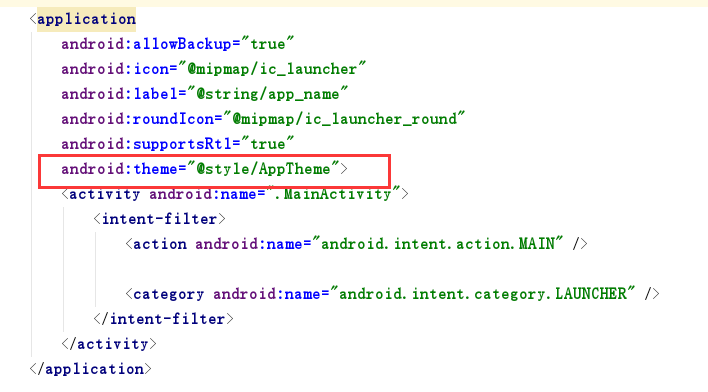708x392 pixels.
Task: Click the closing intent-filter tag
Action: (163, 319)
